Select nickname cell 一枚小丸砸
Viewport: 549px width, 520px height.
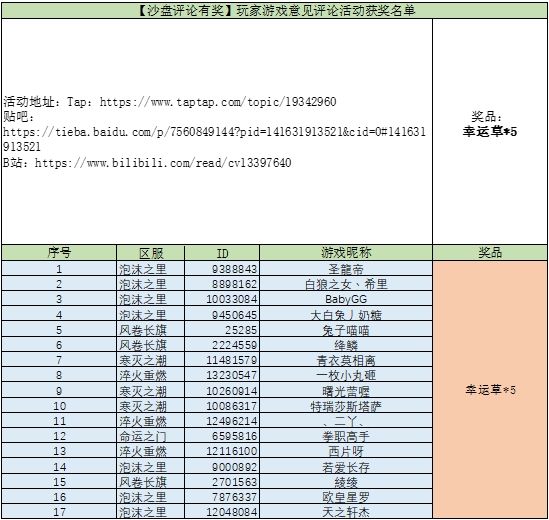click(x=346, y=375)
